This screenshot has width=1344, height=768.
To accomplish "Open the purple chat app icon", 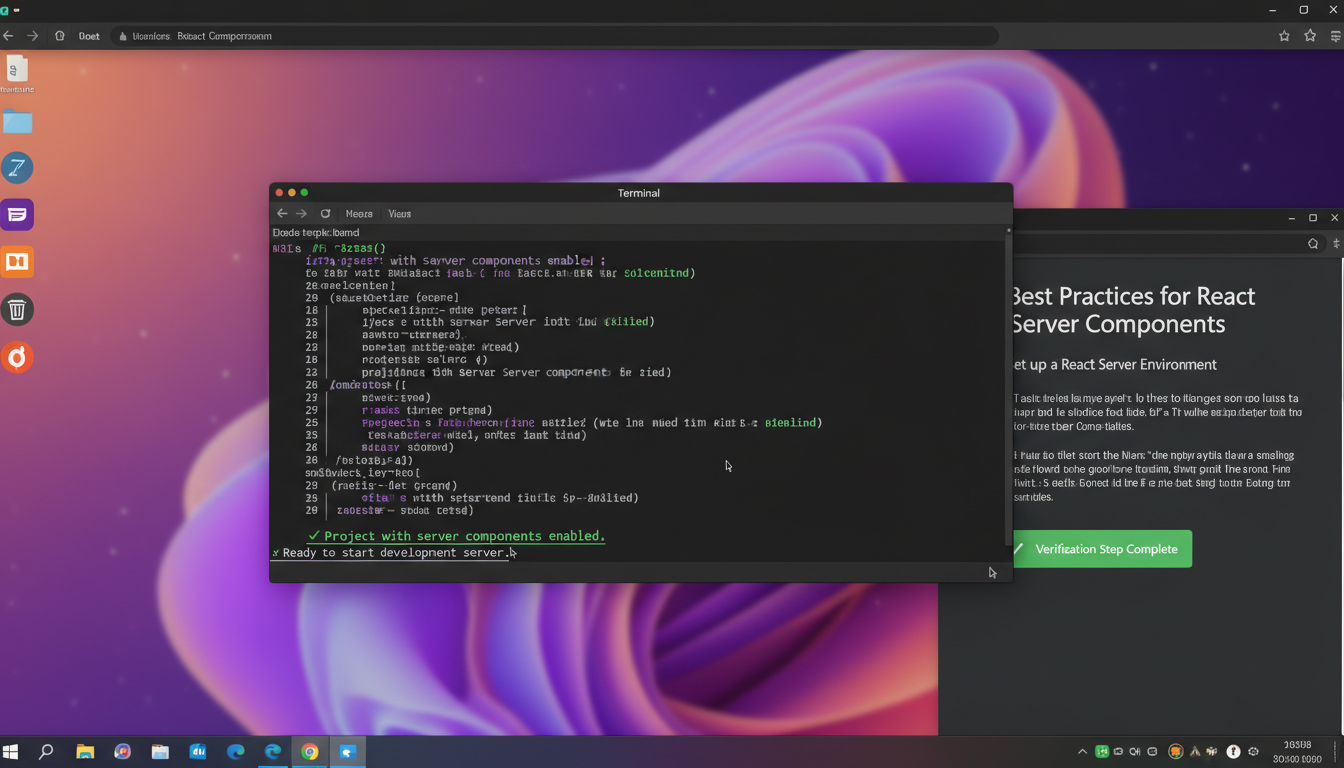I will [x=17, y=215].
